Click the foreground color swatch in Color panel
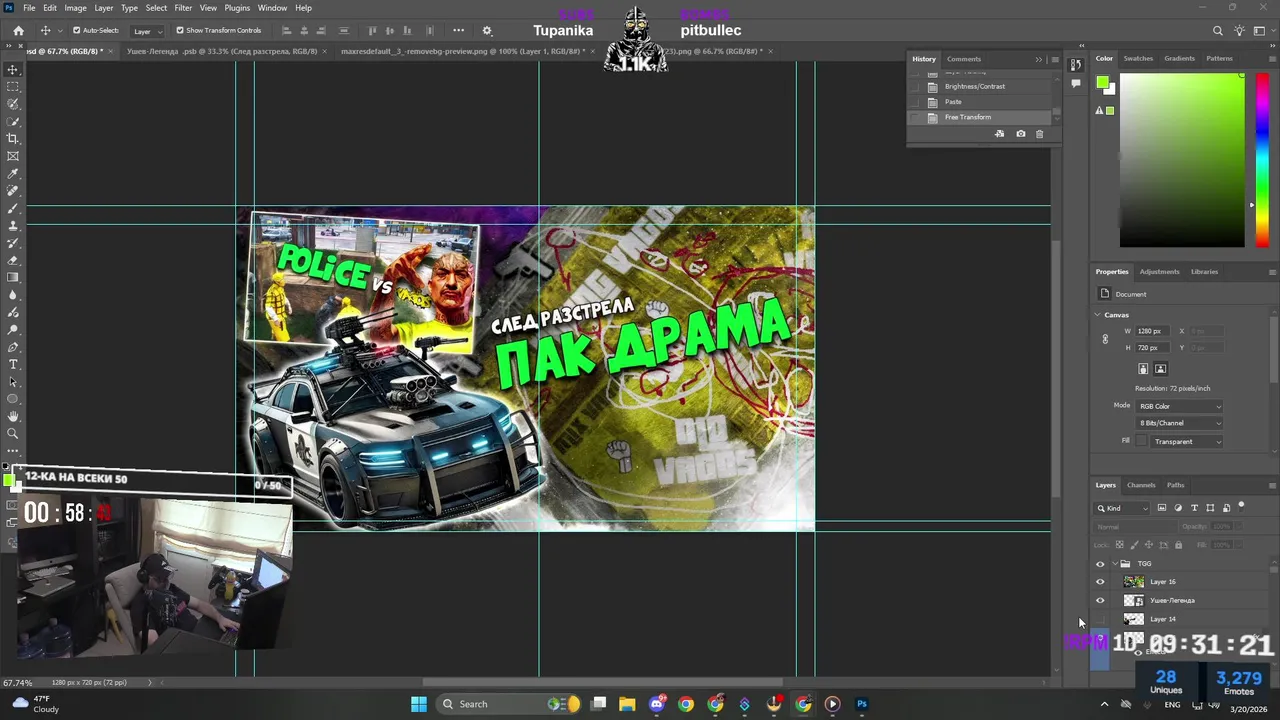Image resolution: width=1280 pixels, height=720 pixels. pos(1102,82)
